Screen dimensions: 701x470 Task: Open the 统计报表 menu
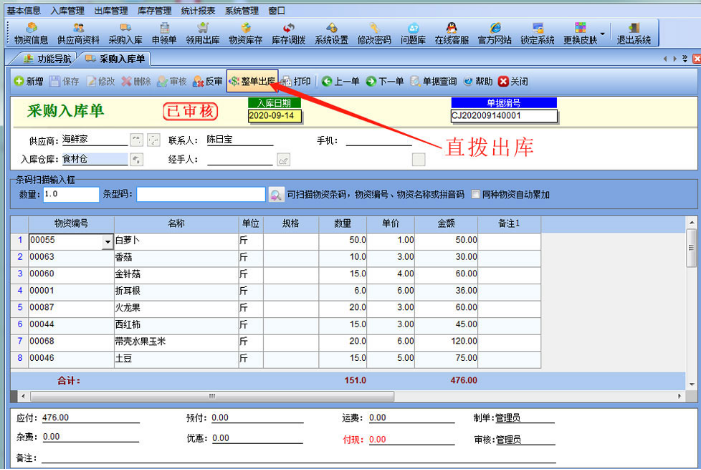coord(198,10)
